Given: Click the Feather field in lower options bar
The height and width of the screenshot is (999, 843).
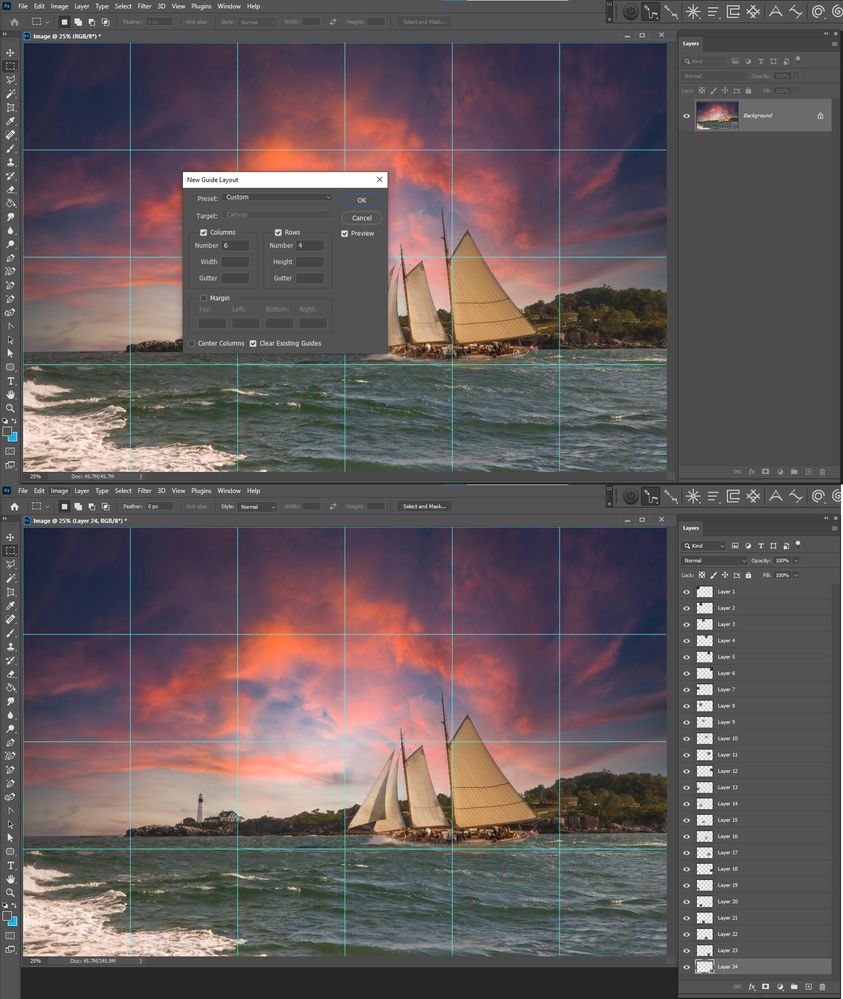Looking at the screenshot, I should [x=159, y=507].
